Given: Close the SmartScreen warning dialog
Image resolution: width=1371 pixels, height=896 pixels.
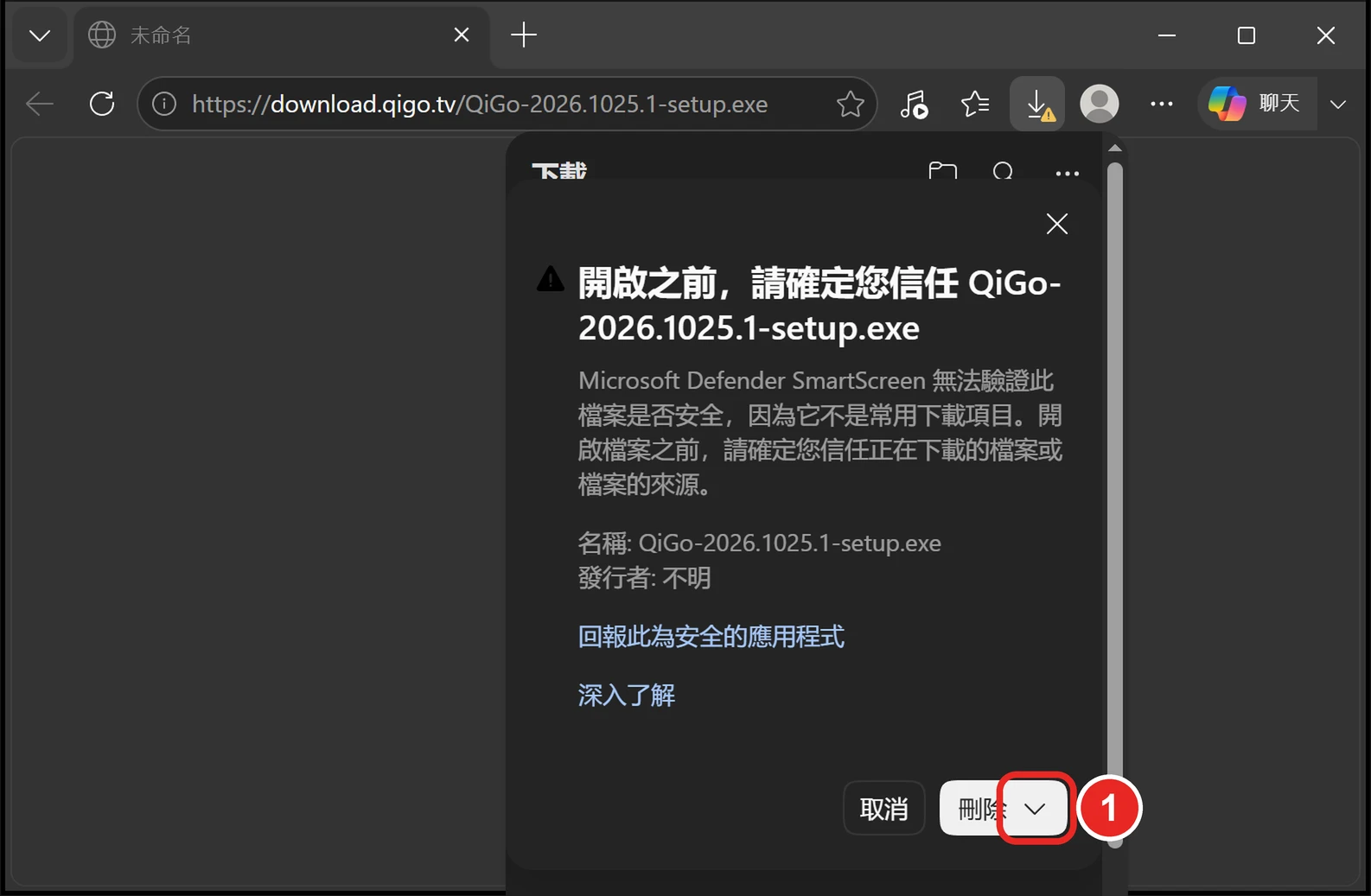Looking at the screenshot, I should click(1057, 224).
